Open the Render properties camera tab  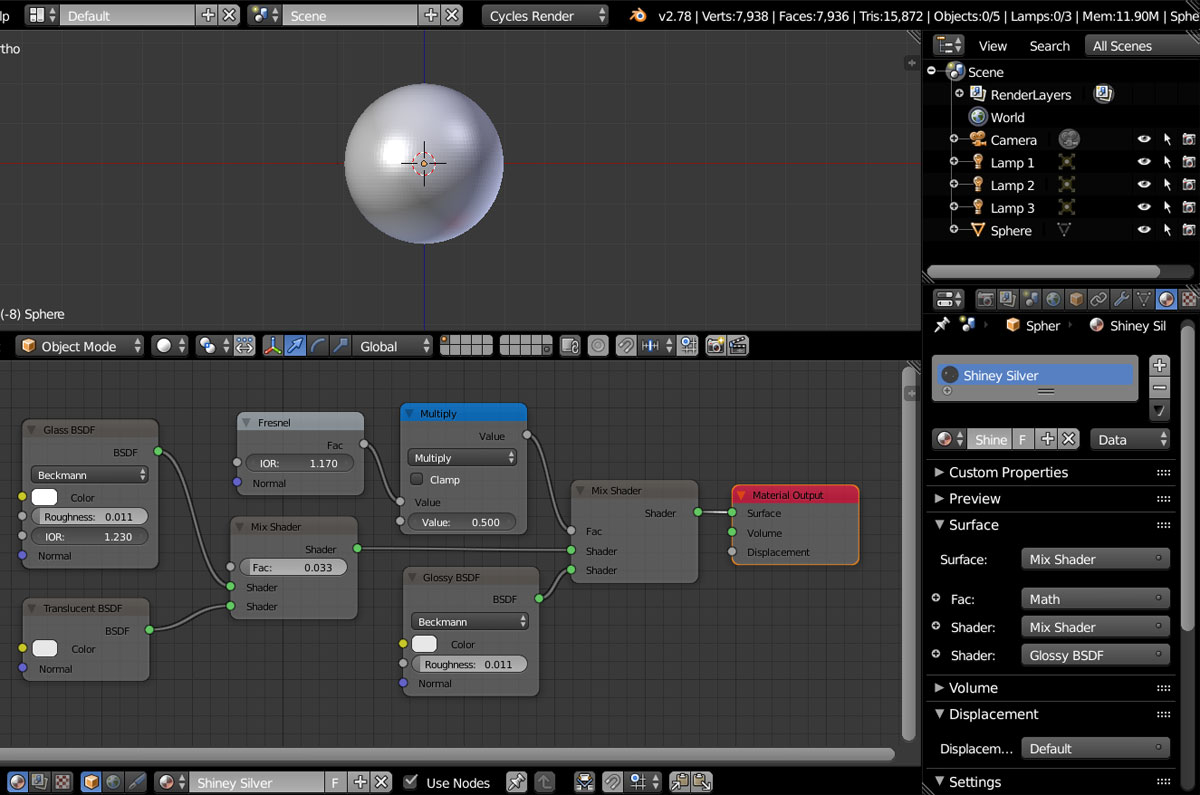tap(986, 299)
